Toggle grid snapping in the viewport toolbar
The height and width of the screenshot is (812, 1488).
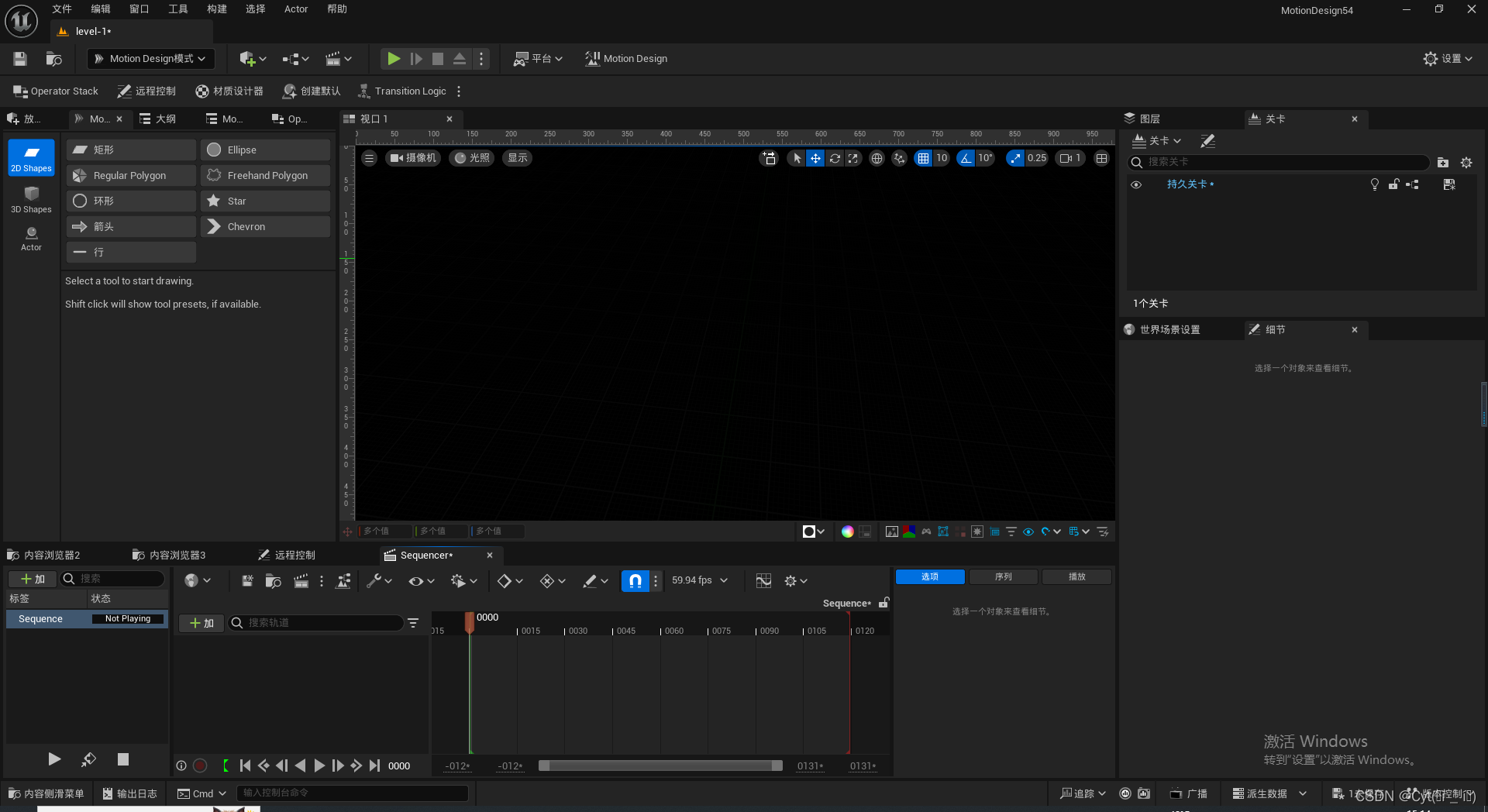(922, 158)
